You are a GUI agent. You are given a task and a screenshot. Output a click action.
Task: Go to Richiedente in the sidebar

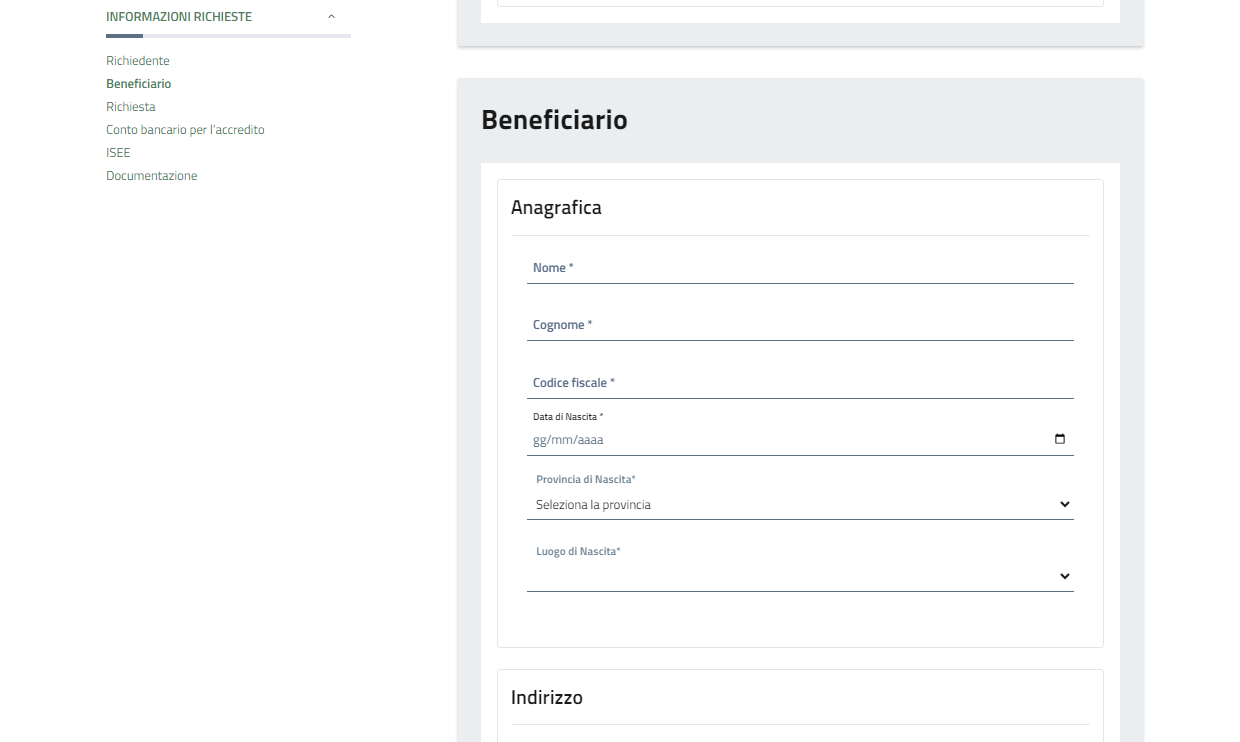(x=138, y=61)
